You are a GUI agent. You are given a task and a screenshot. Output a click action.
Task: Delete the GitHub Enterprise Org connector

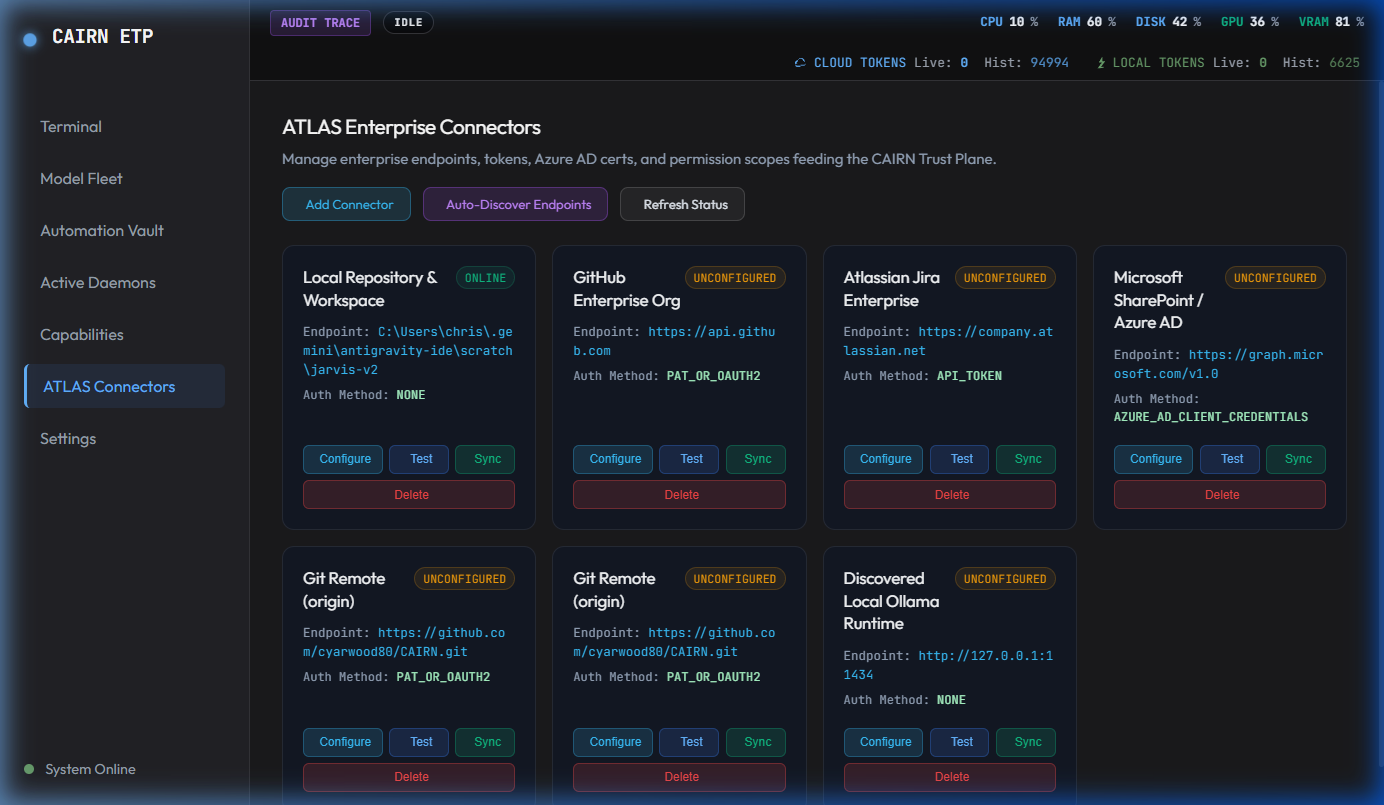click(x=679, y=494)
